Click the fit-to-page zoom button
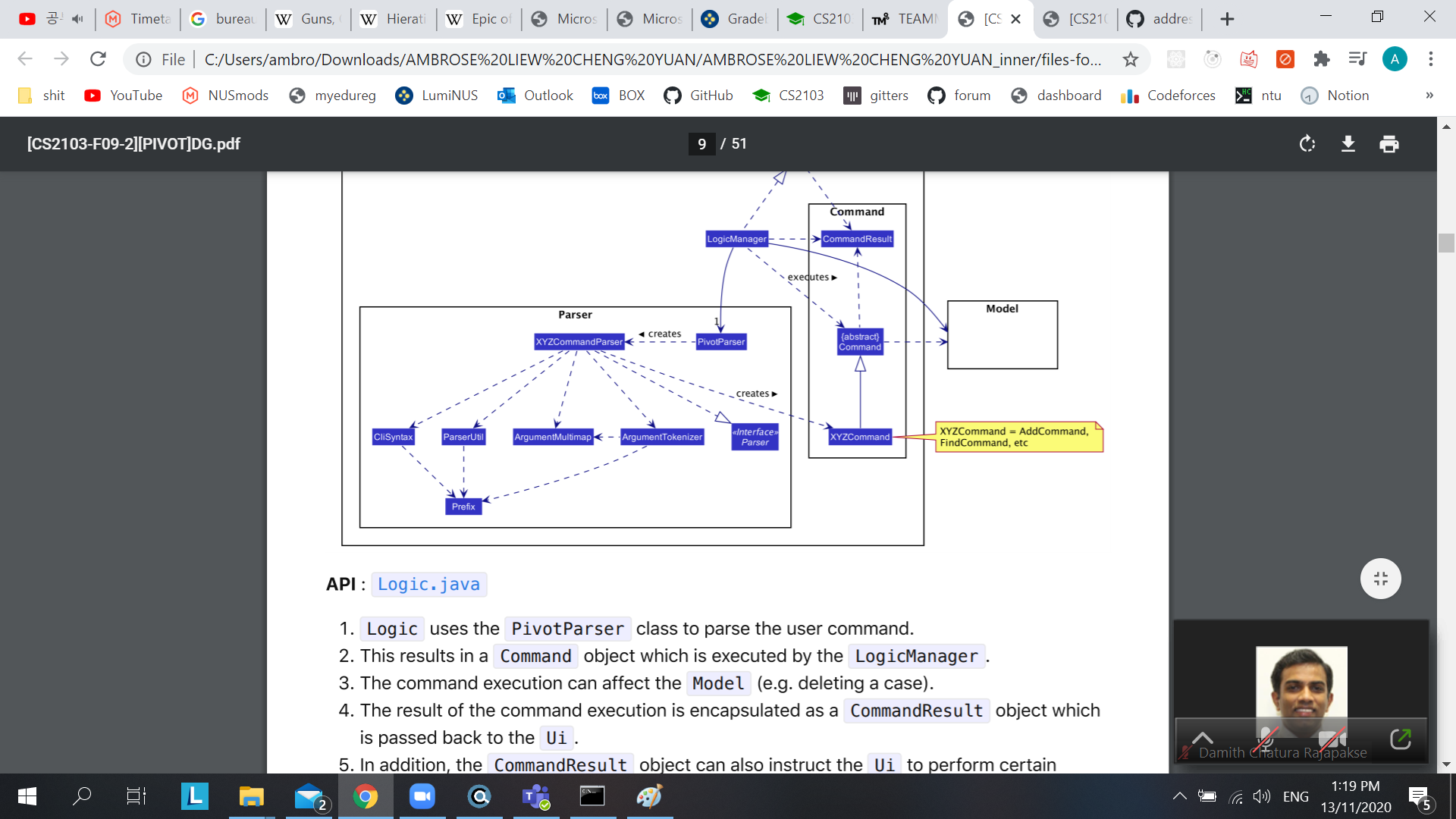The image size is (1456, 819). tap(1380, 579)
